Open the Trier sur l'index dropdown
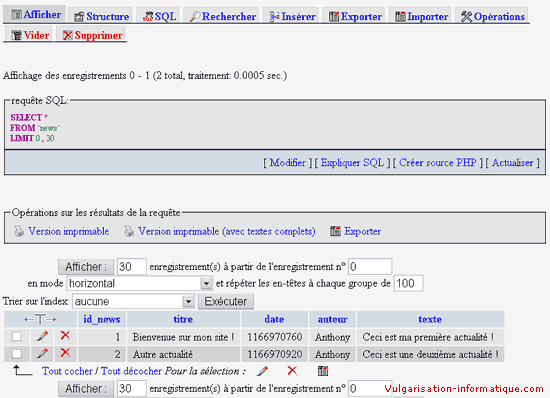550x398 pixels. 134,301
